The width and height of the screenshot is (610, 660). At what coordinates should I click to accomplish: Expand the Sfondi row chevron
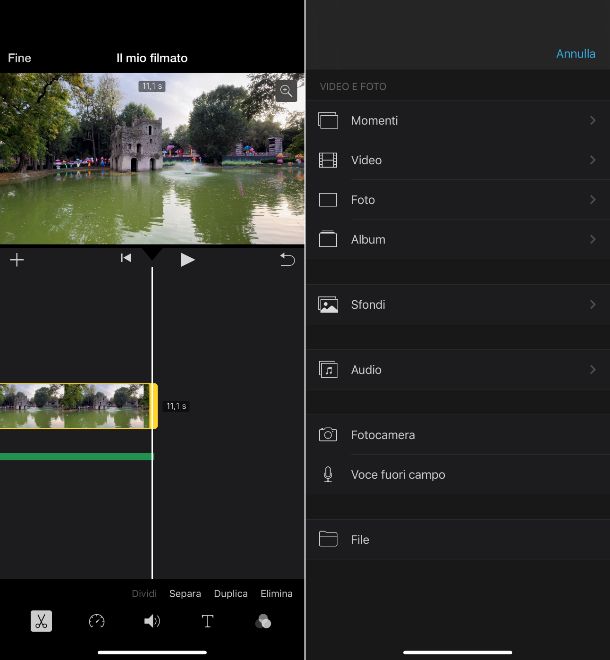592,305
